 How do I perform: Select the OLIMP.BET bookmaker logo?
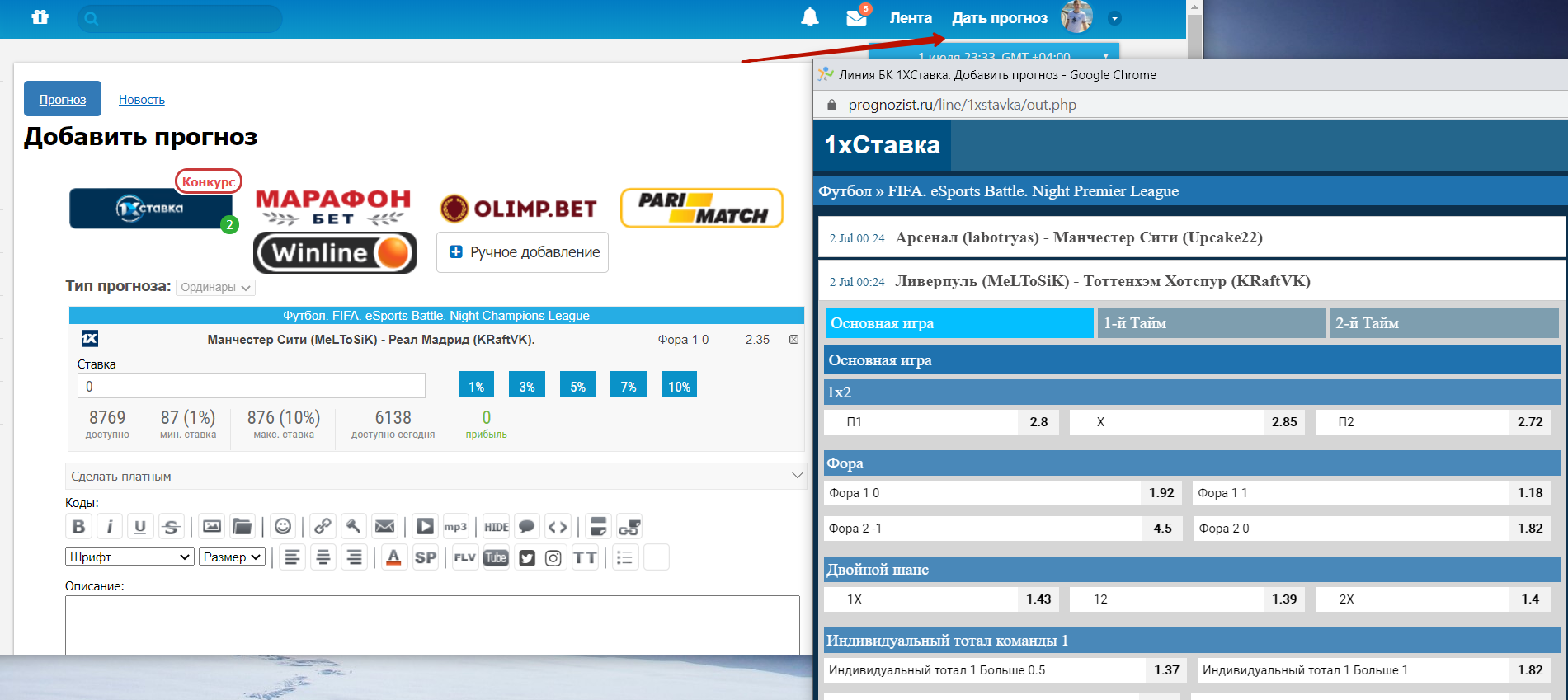click(518, 209)
